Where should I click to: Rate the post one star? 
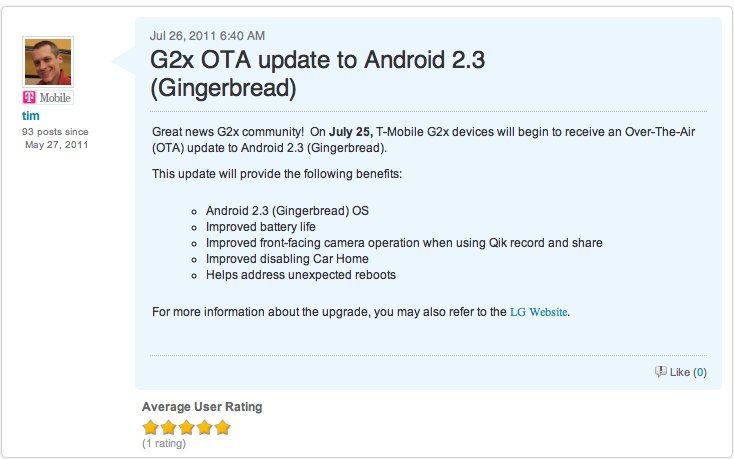[151, 427]
